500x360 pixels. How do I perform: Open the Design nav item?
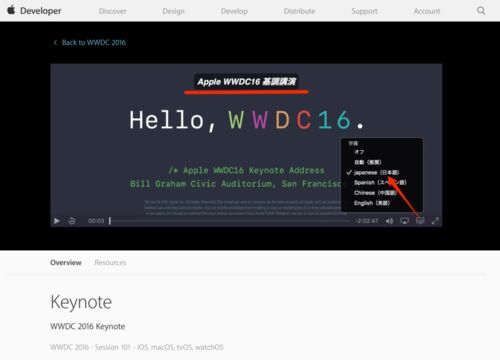click(x=173, y=11)
